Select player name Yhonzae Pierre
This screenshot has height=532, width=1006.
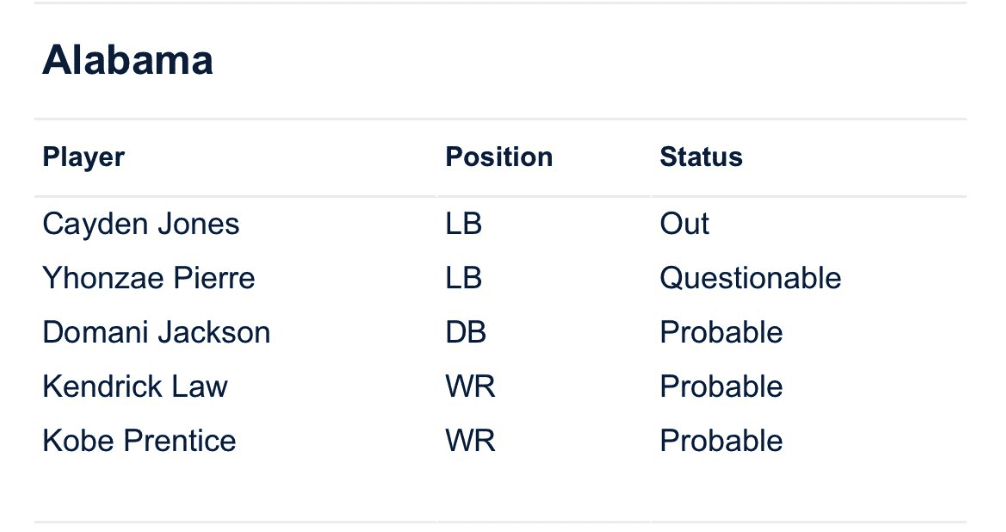tap(148, 278)
